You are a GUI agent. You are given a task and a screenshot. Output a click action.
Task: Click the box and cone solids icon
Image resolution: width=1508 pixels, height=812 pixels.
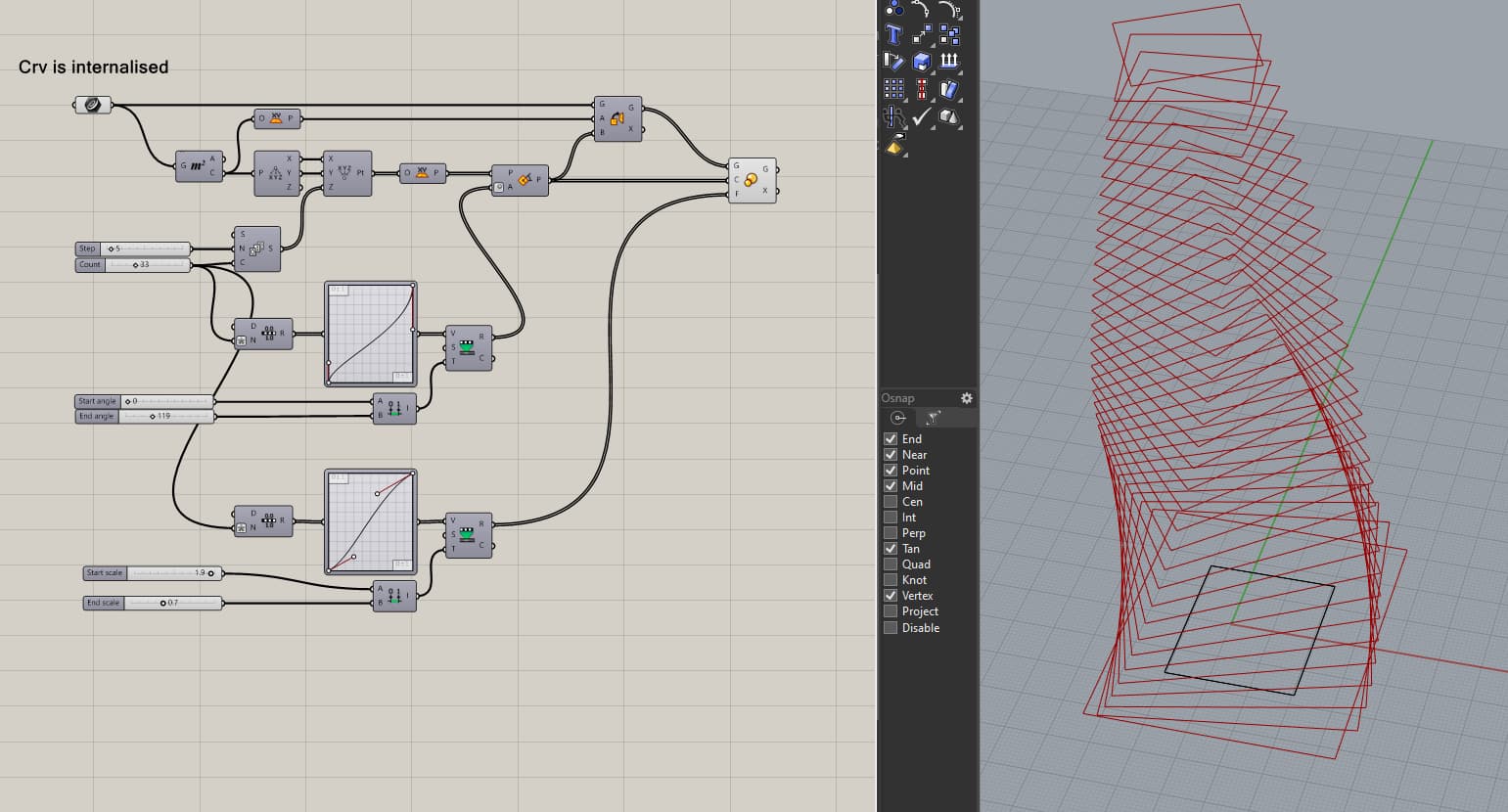point(948,116)
